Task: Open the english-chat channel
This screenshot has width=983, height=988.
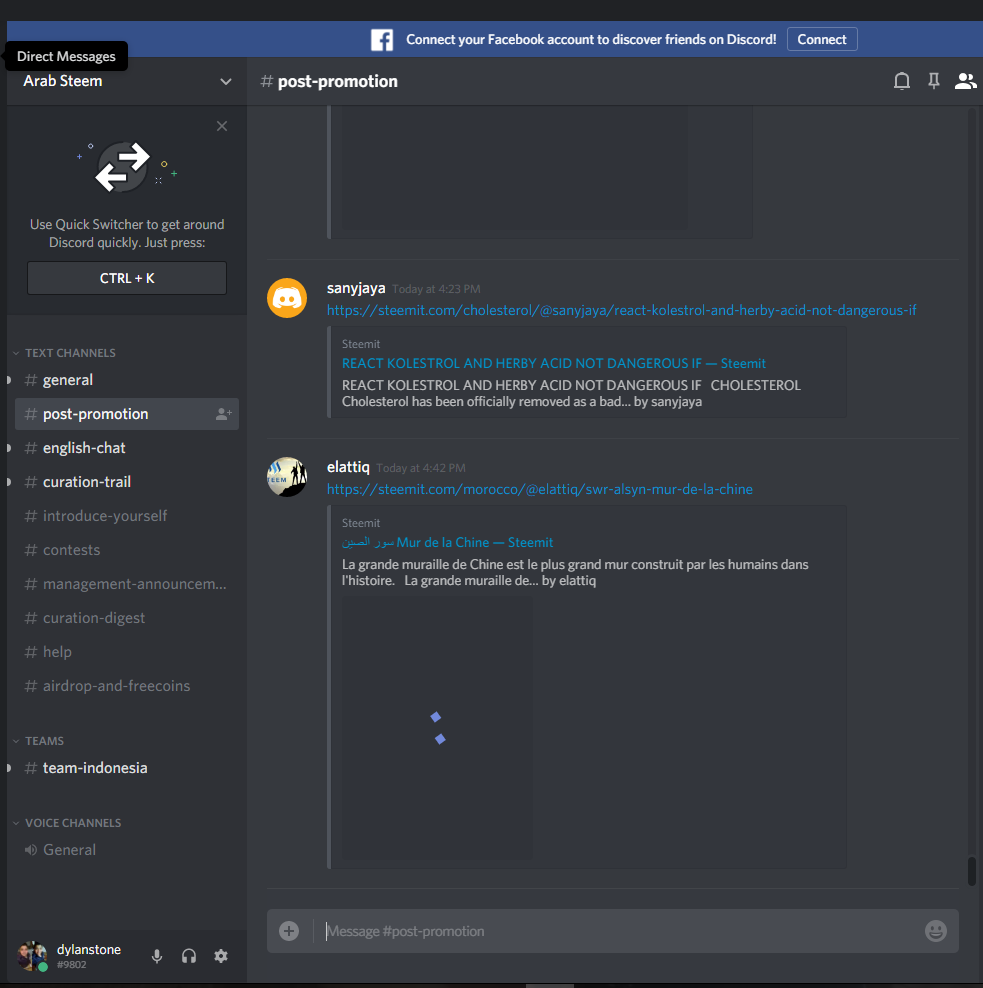Action: point(127,448)
